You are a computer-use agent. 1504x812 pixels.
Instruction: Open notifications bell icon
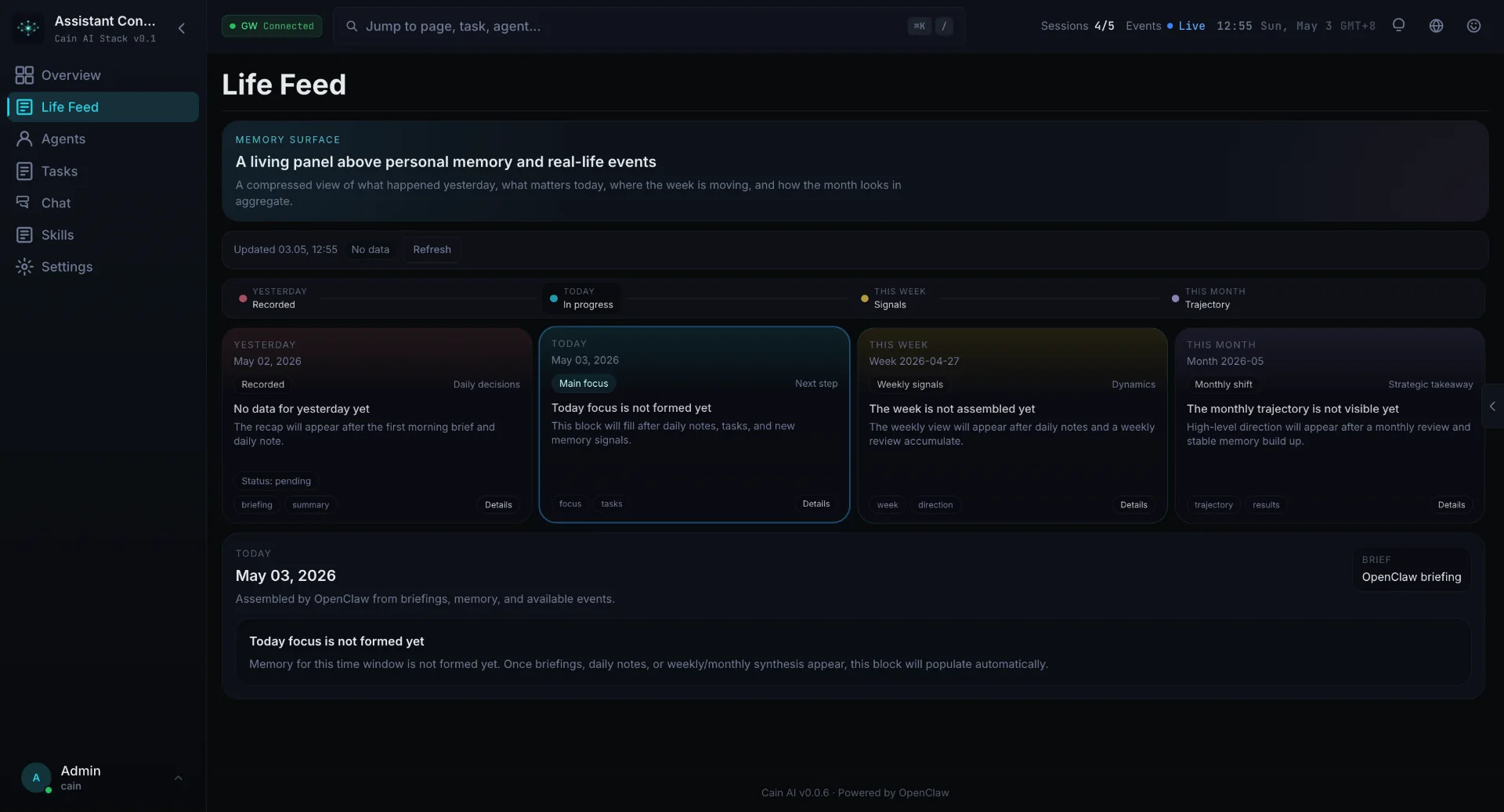1398,26
